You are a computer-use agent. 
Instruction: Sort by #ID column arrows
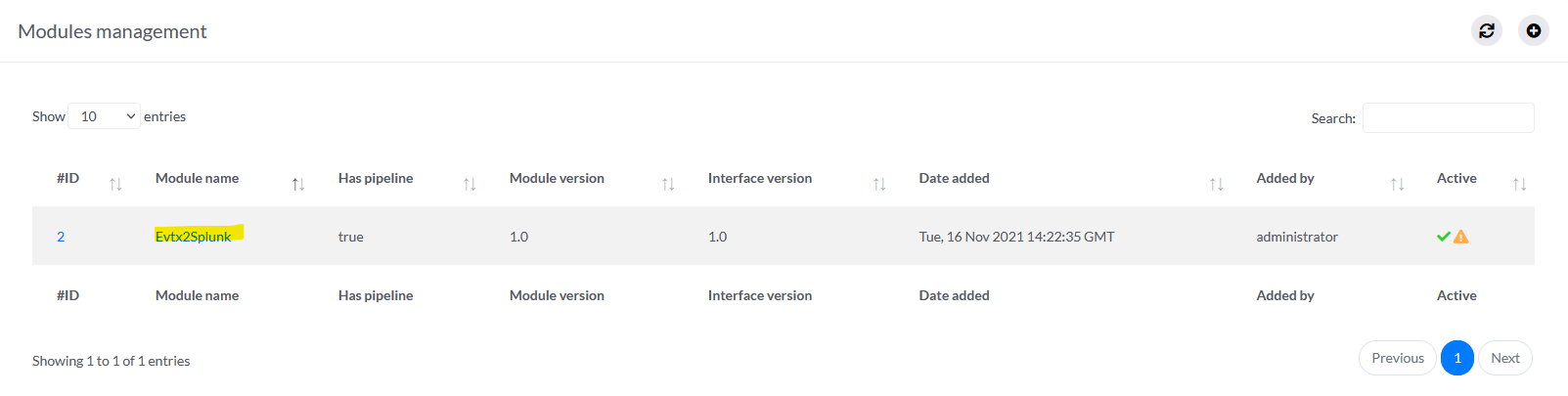115,184
